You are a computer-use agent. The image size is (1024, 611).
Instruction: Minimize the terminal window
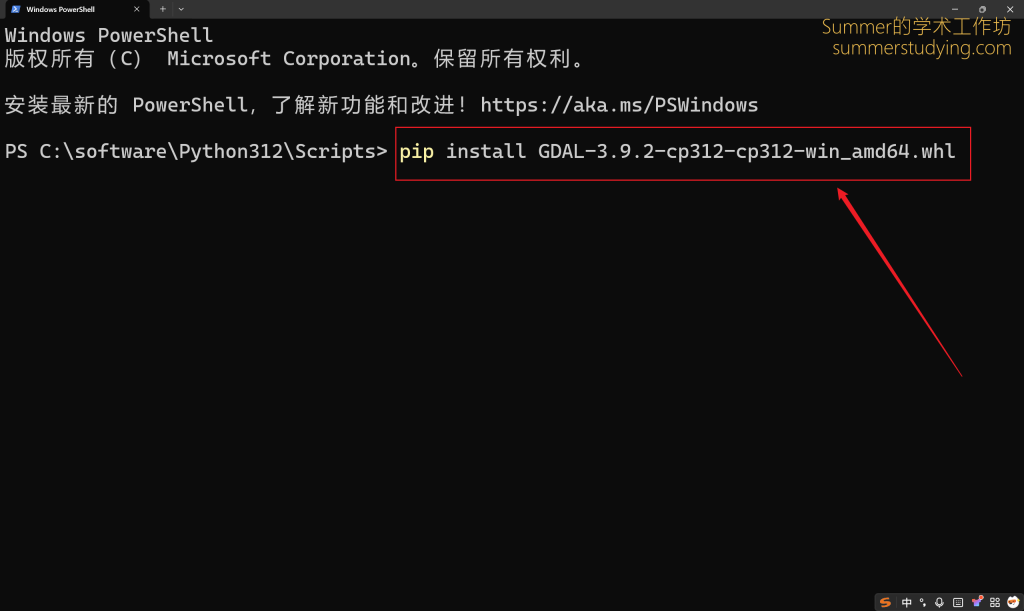tap(956, 9)
